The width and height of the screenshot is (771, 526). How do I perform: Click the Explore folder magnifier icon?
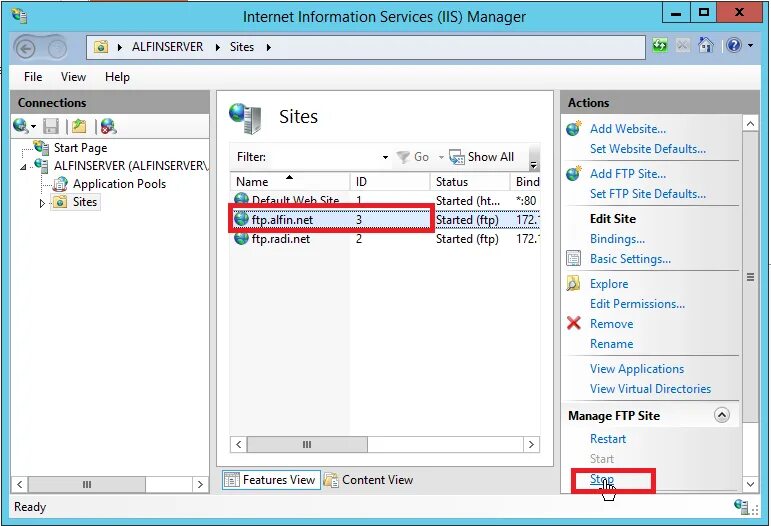[573, 284]
